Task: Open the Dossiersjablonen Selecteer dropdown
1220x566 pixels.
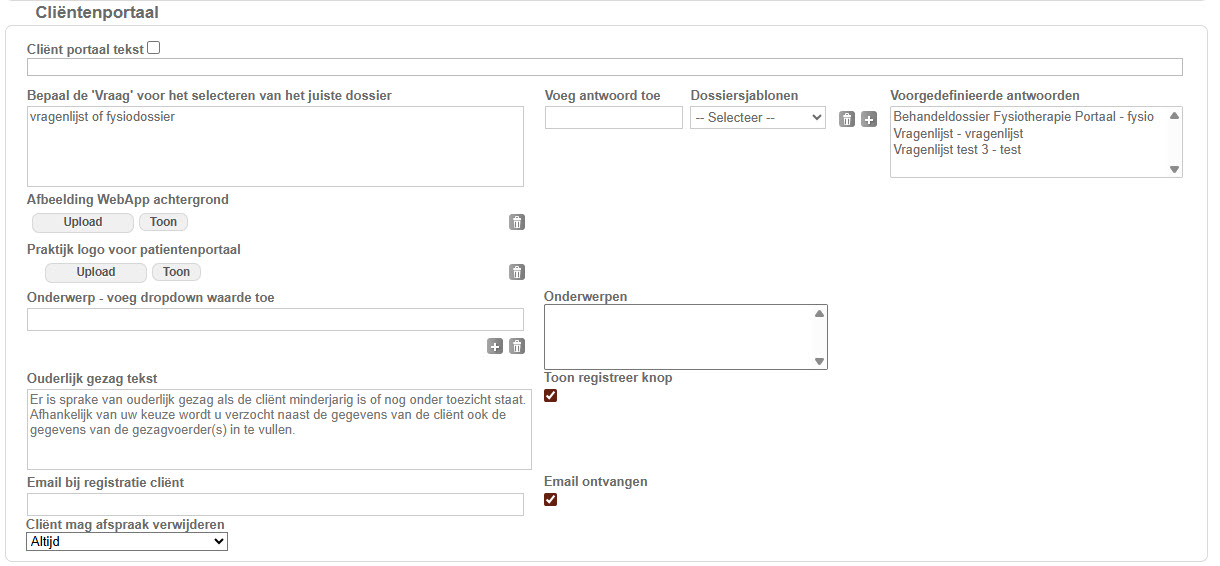Action: [757, 118]
